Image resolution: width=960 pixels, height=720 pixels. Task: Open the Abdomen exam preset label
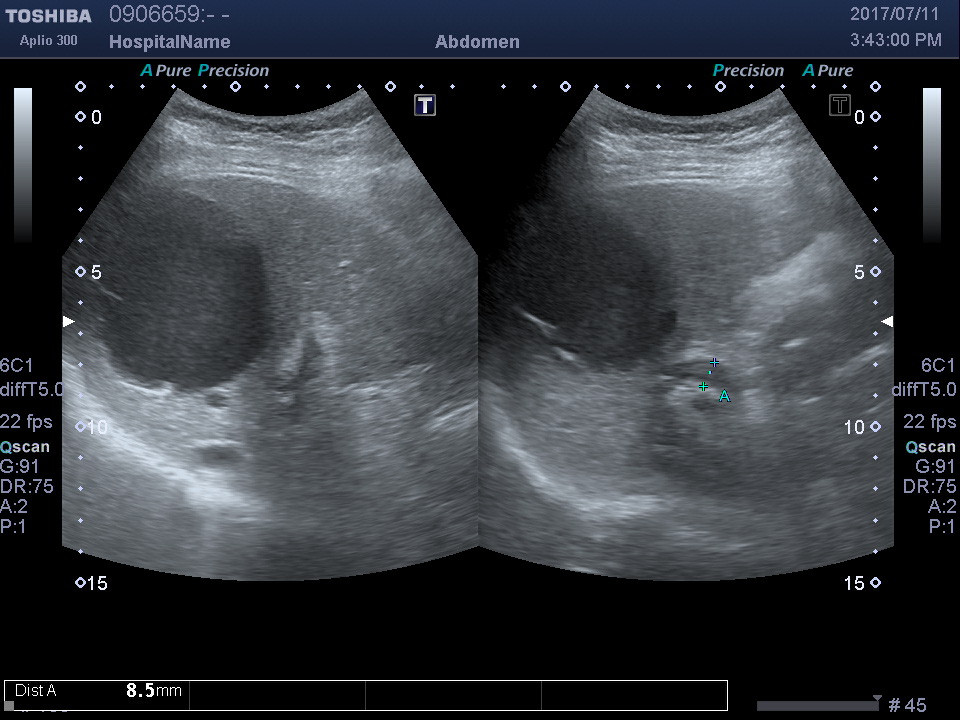click(x=477, y=42)
